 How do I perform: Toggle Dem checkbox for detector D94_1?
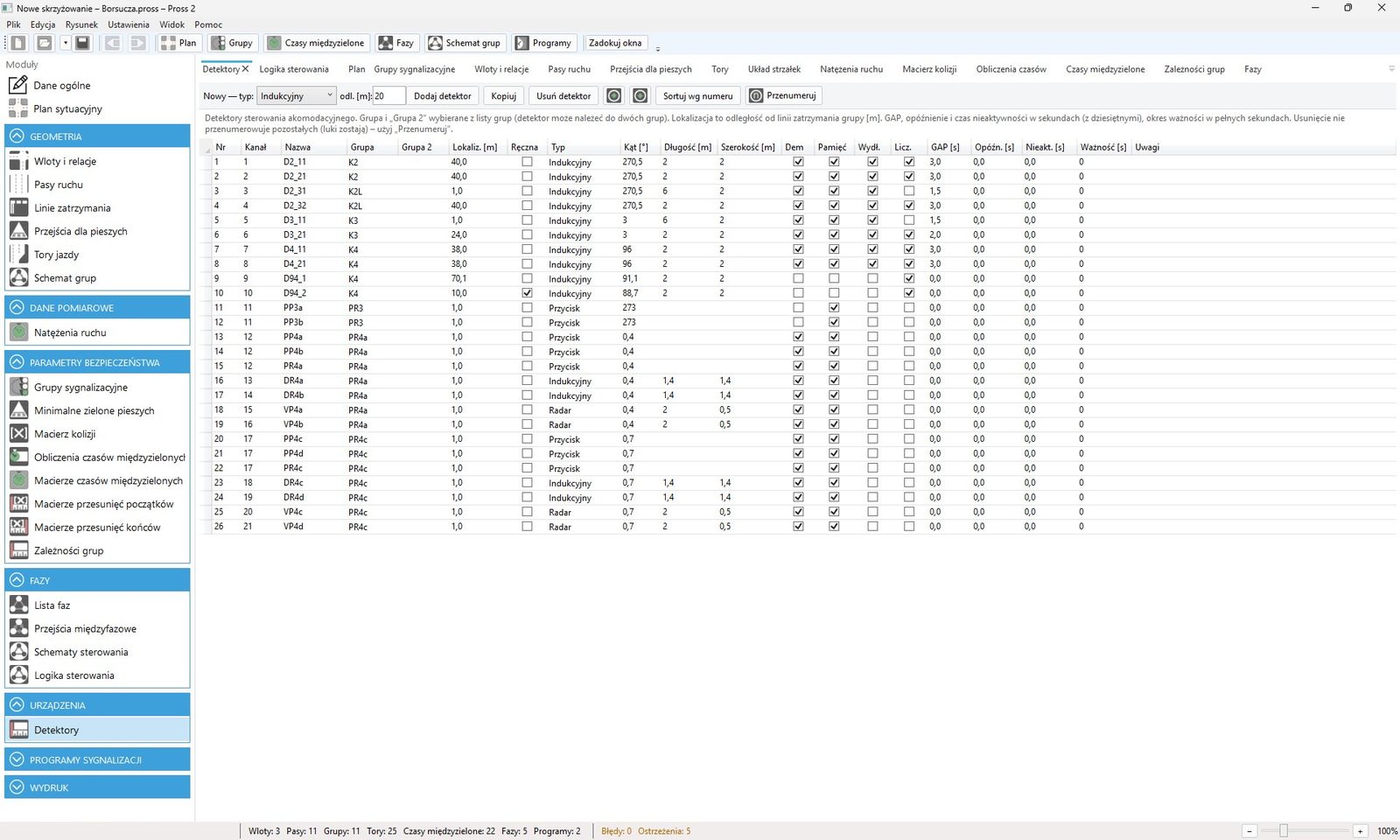(798, 278)
